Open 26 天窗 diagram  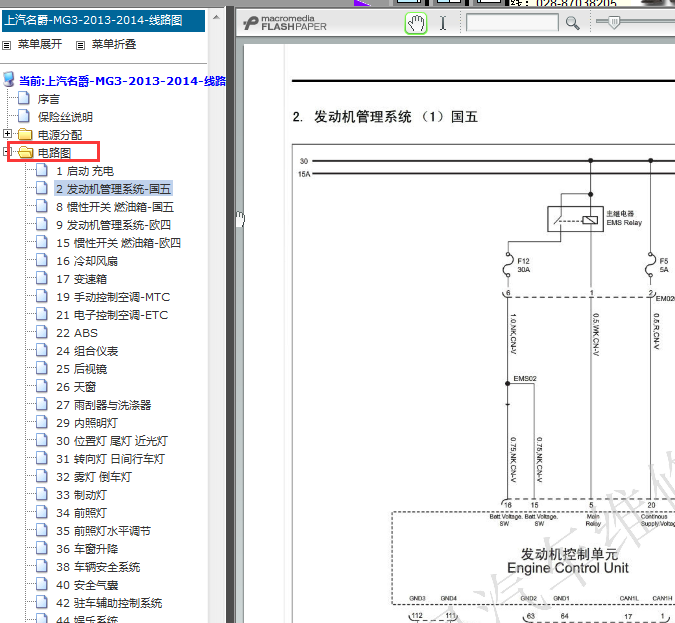pyautogui.click(x=76, y=387)
